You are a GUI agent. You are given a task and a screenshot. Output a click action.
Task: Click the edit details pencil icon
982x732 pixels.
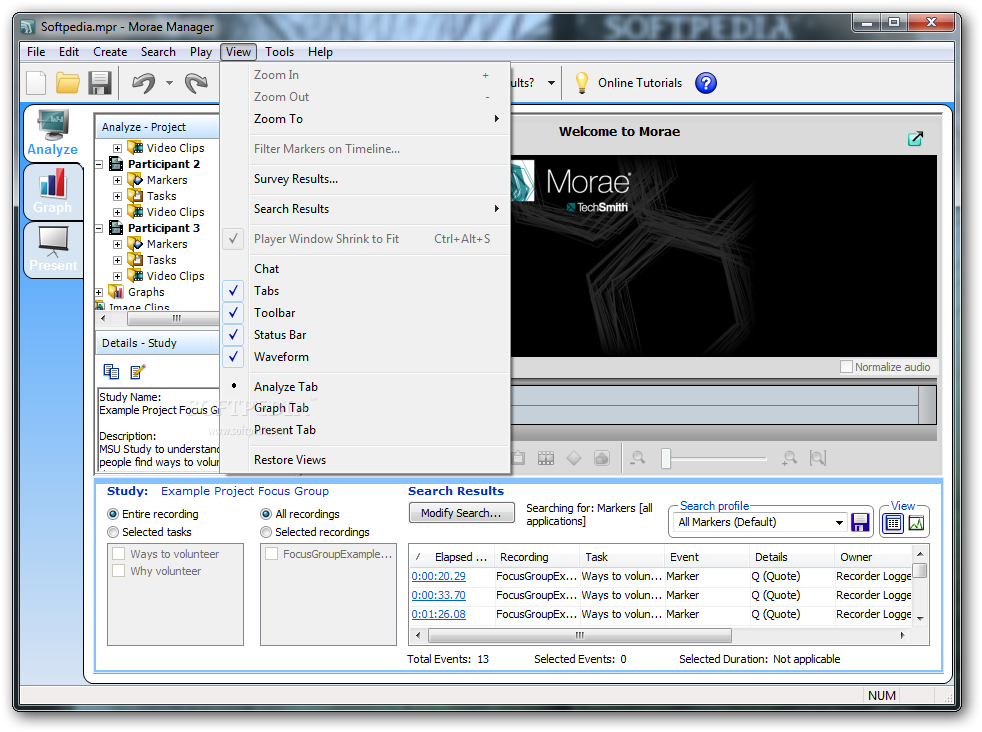pos(137,371)
